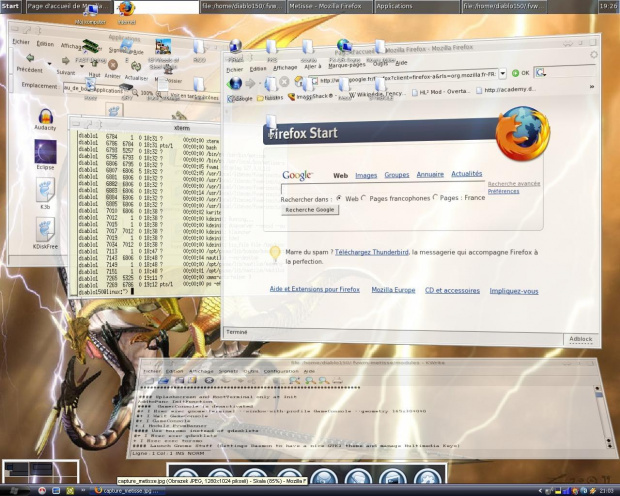Select the Pages : France radio button

click(x=435, y=197)
